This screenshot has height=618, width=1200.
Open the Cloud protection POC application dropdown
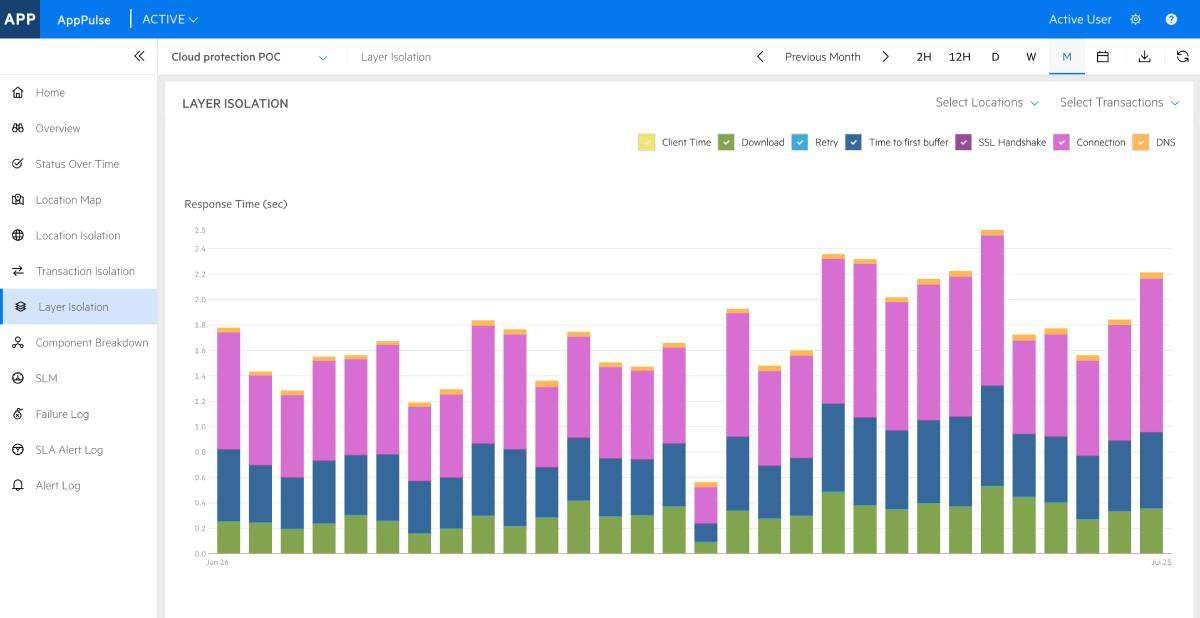[249, 57]
